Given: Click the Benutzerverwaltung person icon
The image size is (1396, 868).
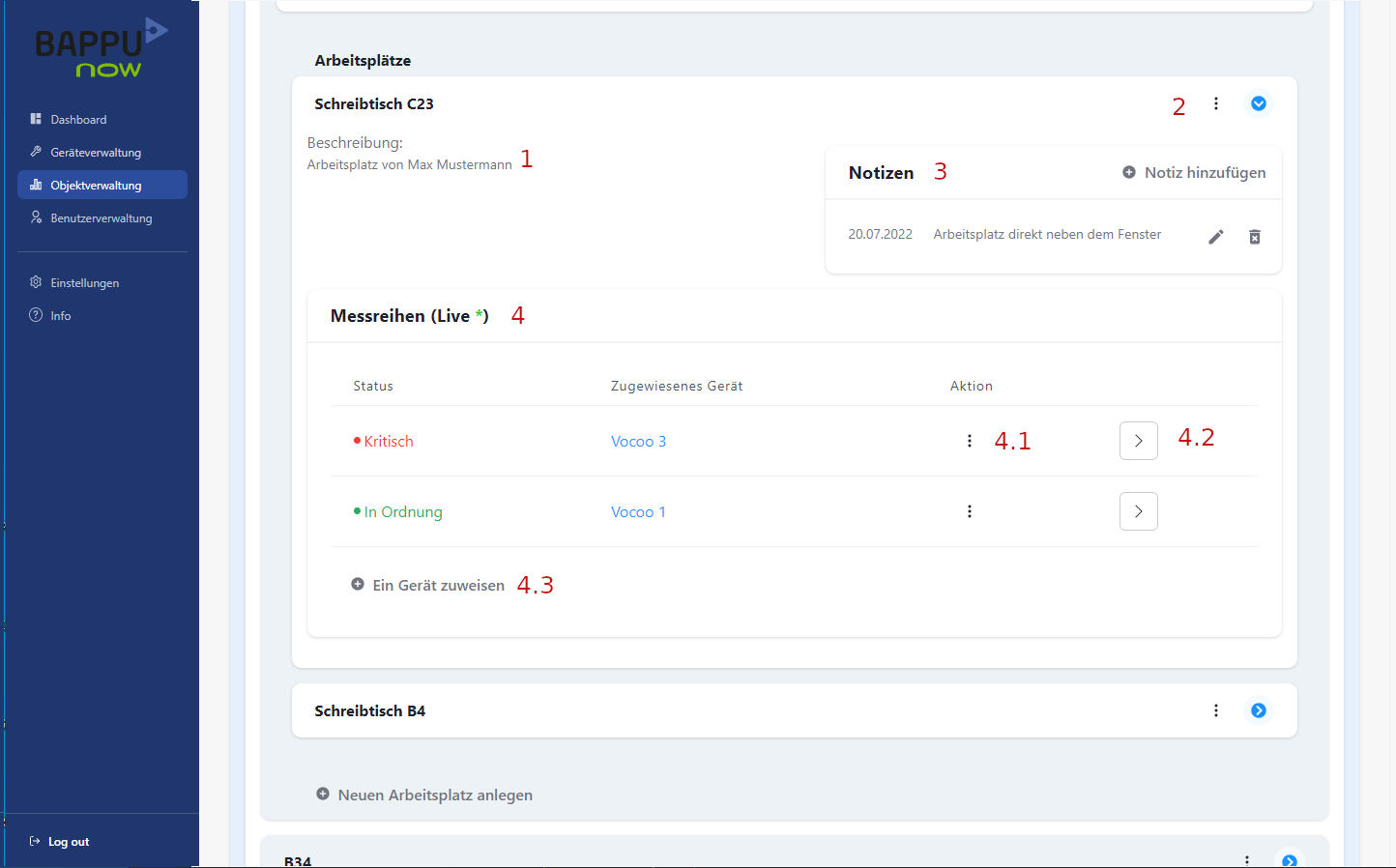Looking at the screenshot, I should [36, 217].
